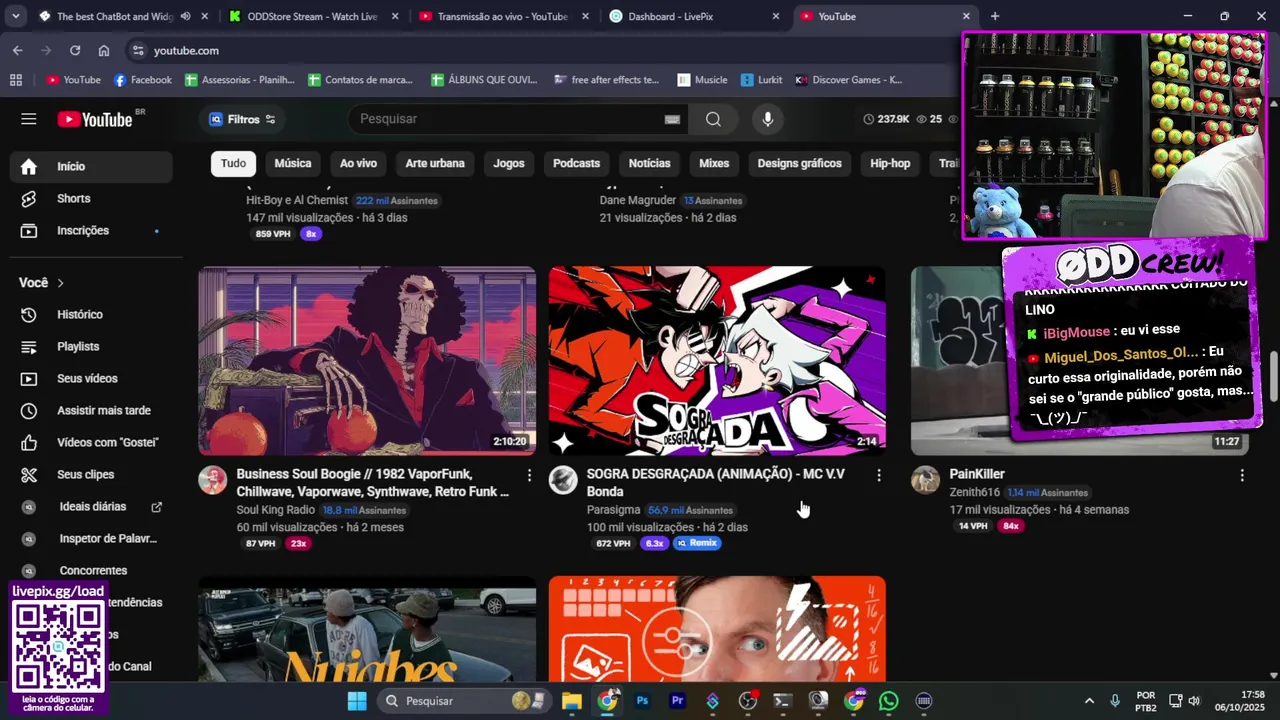Screen dimensions: 1280x720
Task: Go to Início in the sidebar
Action: [91, 166]
